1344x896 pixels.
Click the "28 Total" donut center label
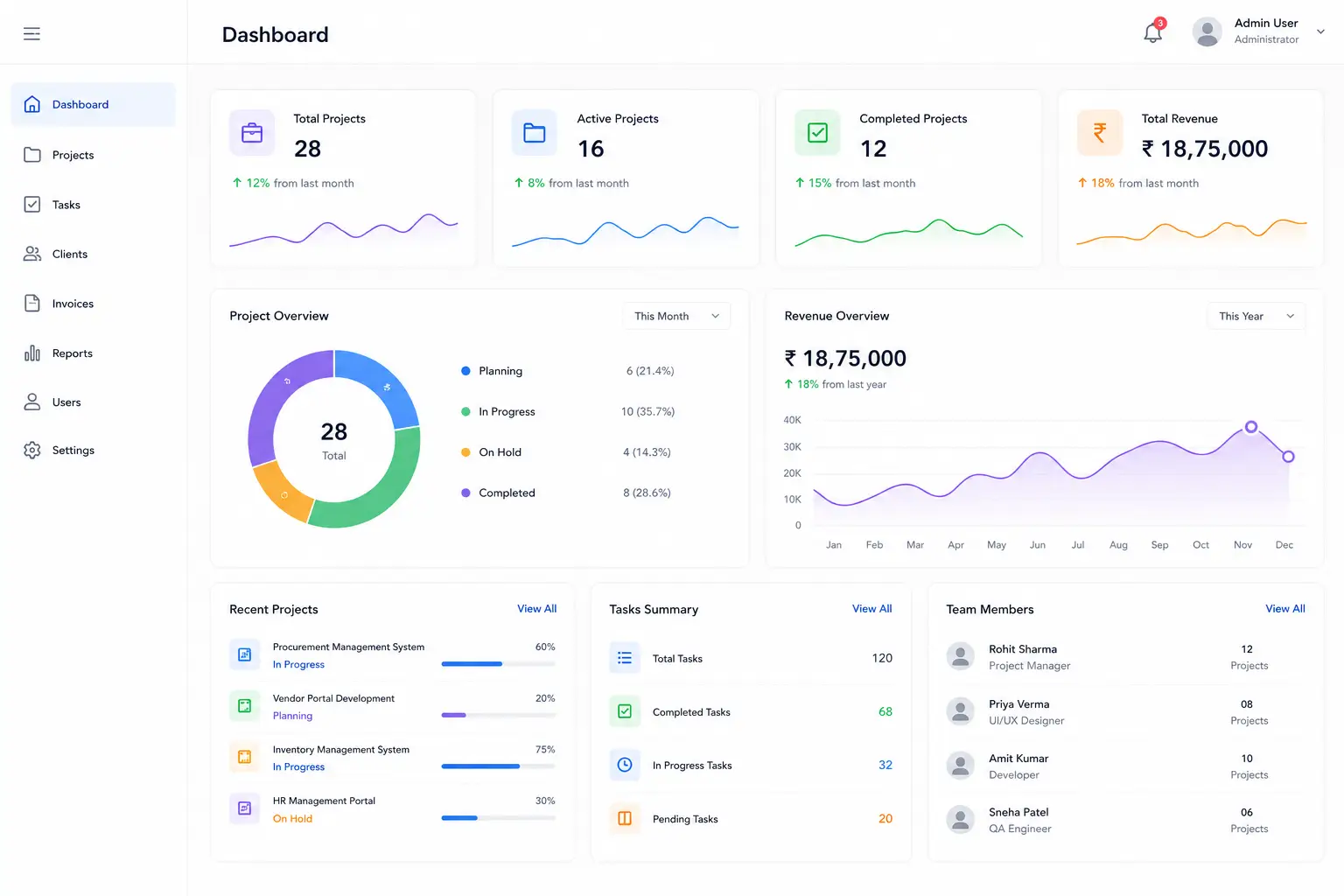(x=334, y=441)
